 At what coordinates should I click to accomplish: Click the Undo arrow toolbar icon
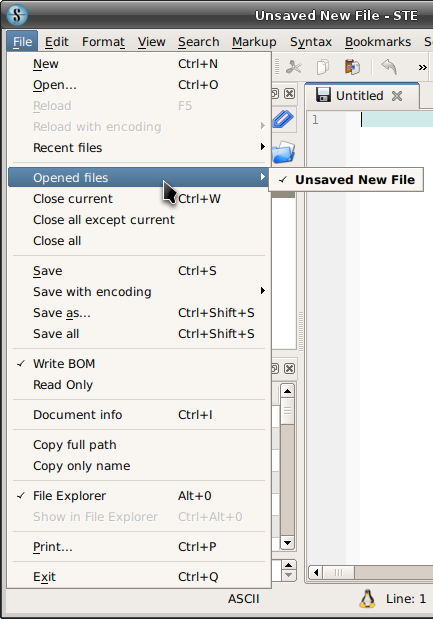click(389, 66)
